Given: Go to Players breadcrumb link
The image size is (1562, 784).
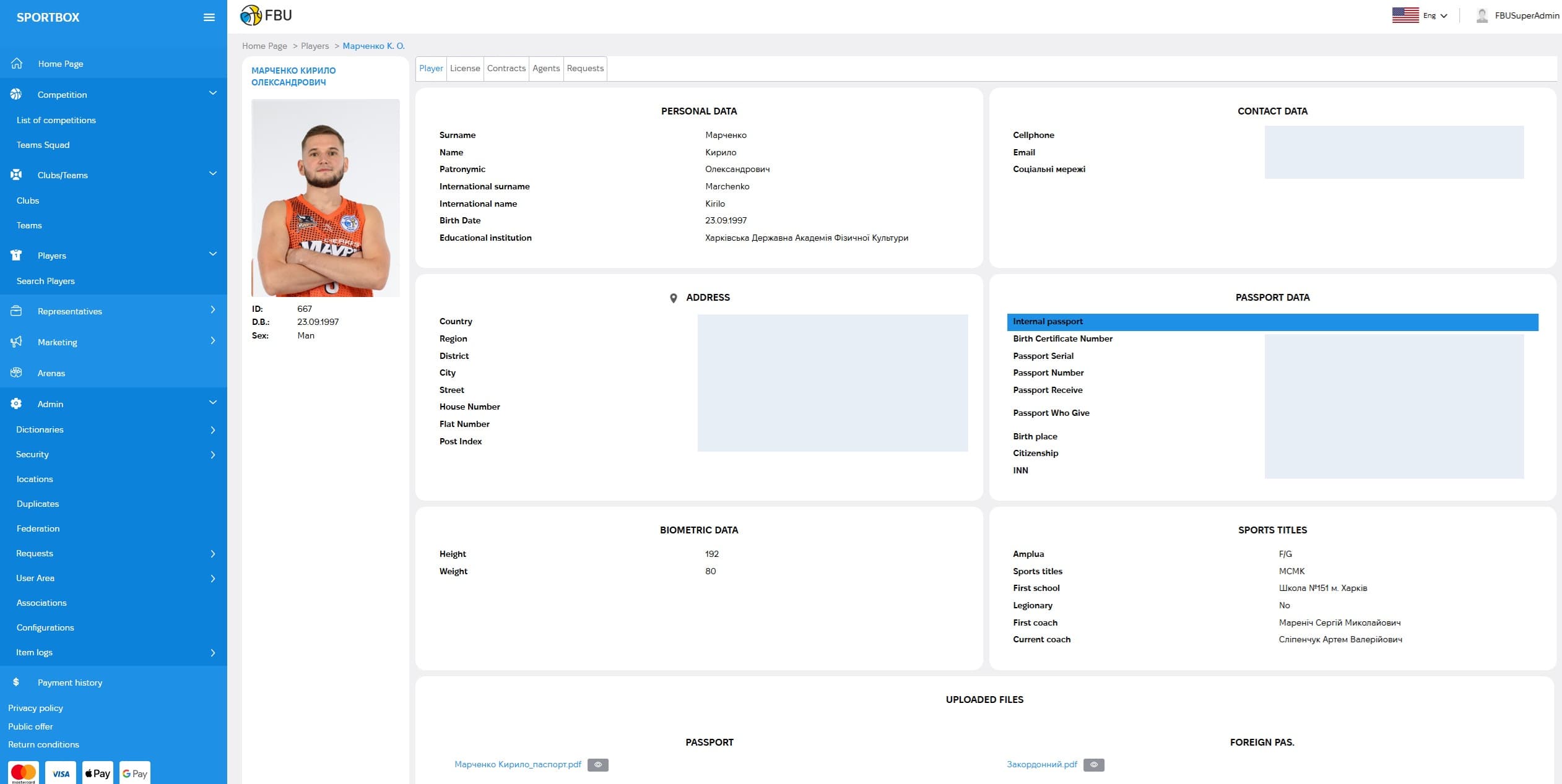Looking at the screenshot, I should (315, 46).
